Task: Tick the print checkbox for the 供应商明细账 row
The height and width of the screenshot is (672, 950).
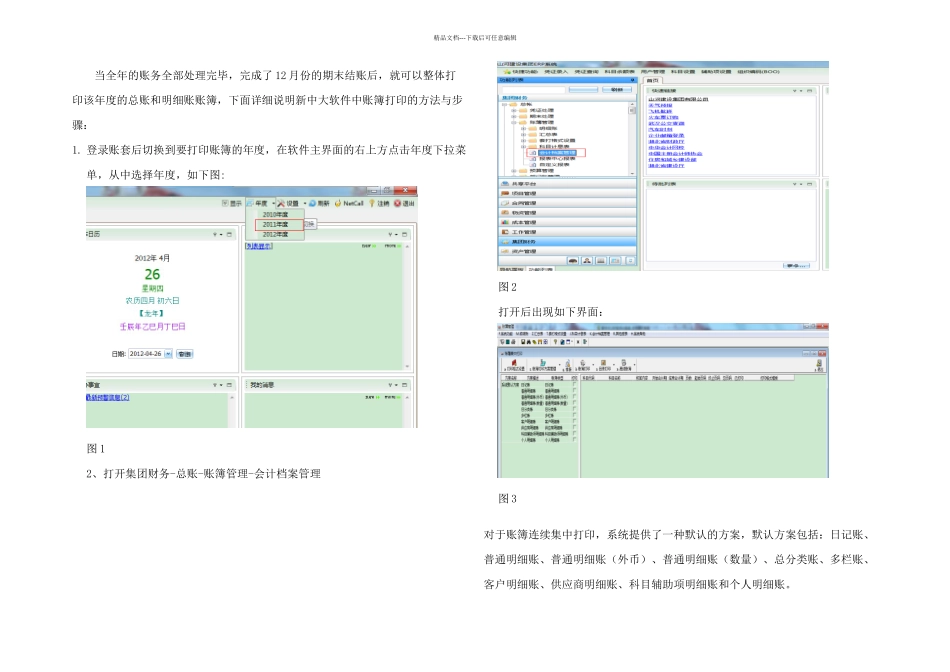Action: click(x=574, y=427)
